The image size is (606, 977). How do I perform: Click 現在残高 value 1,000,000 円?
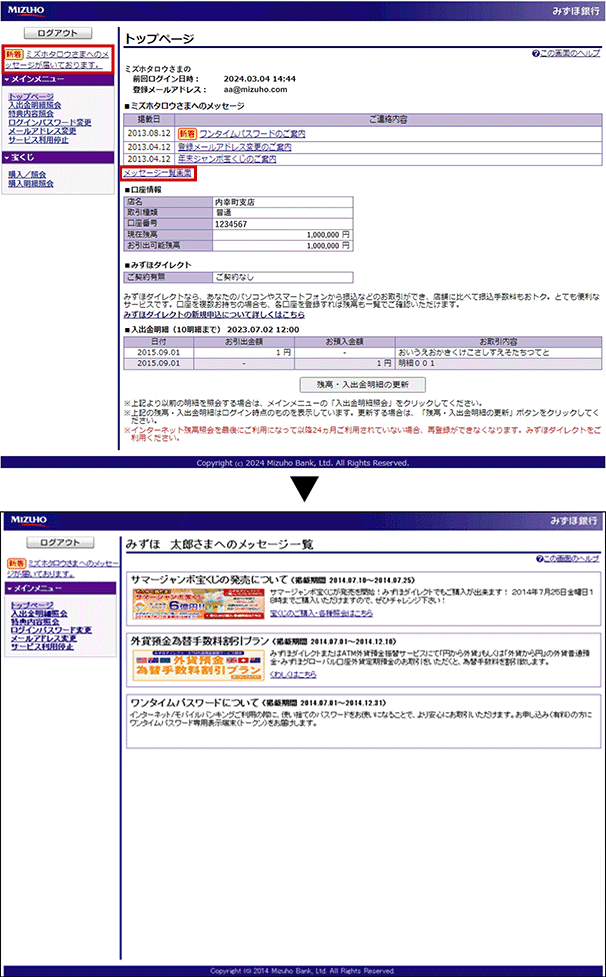pos(329,236)
